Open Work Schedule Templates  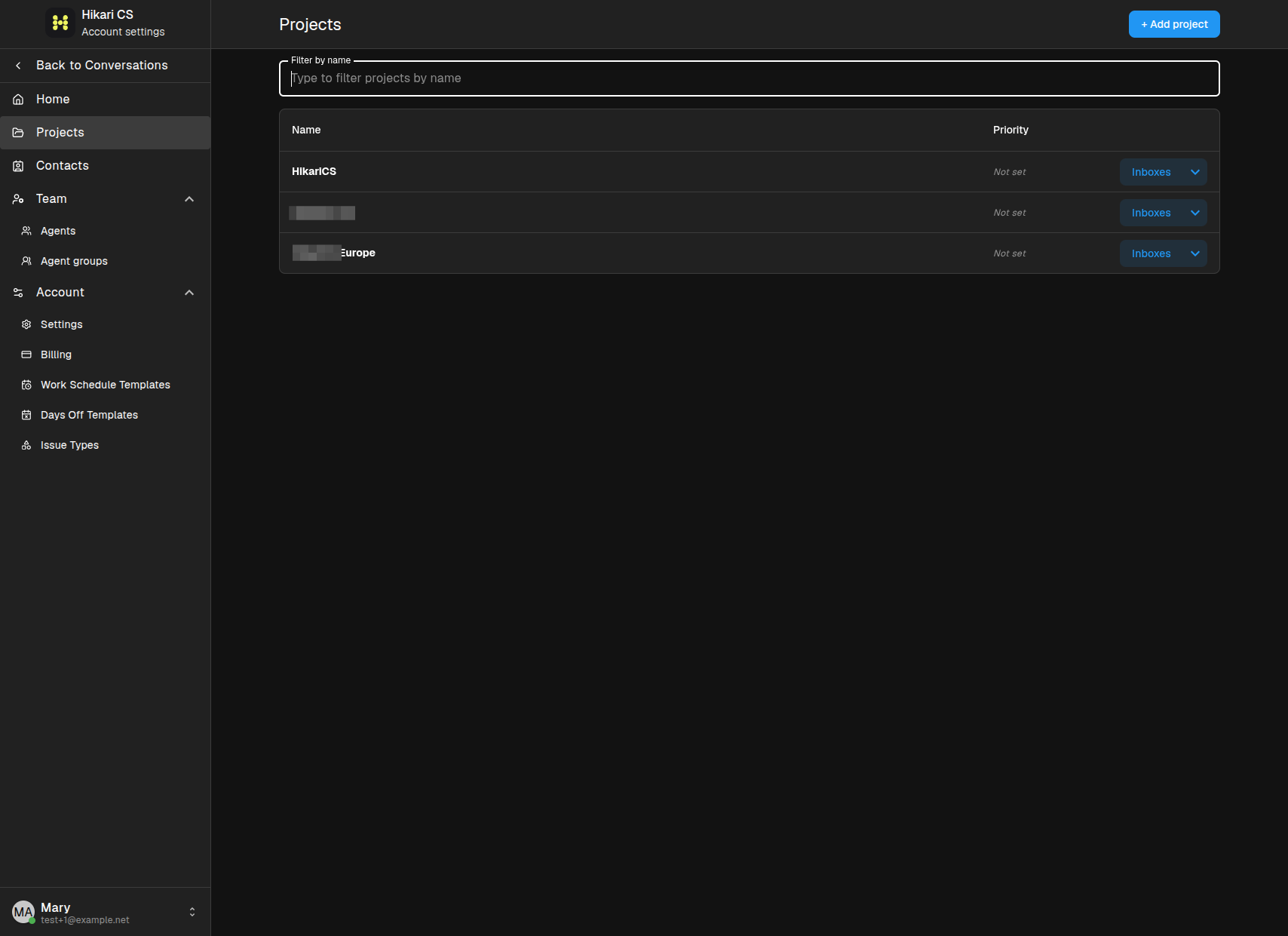pyautogui.click(x=106, y=385)
